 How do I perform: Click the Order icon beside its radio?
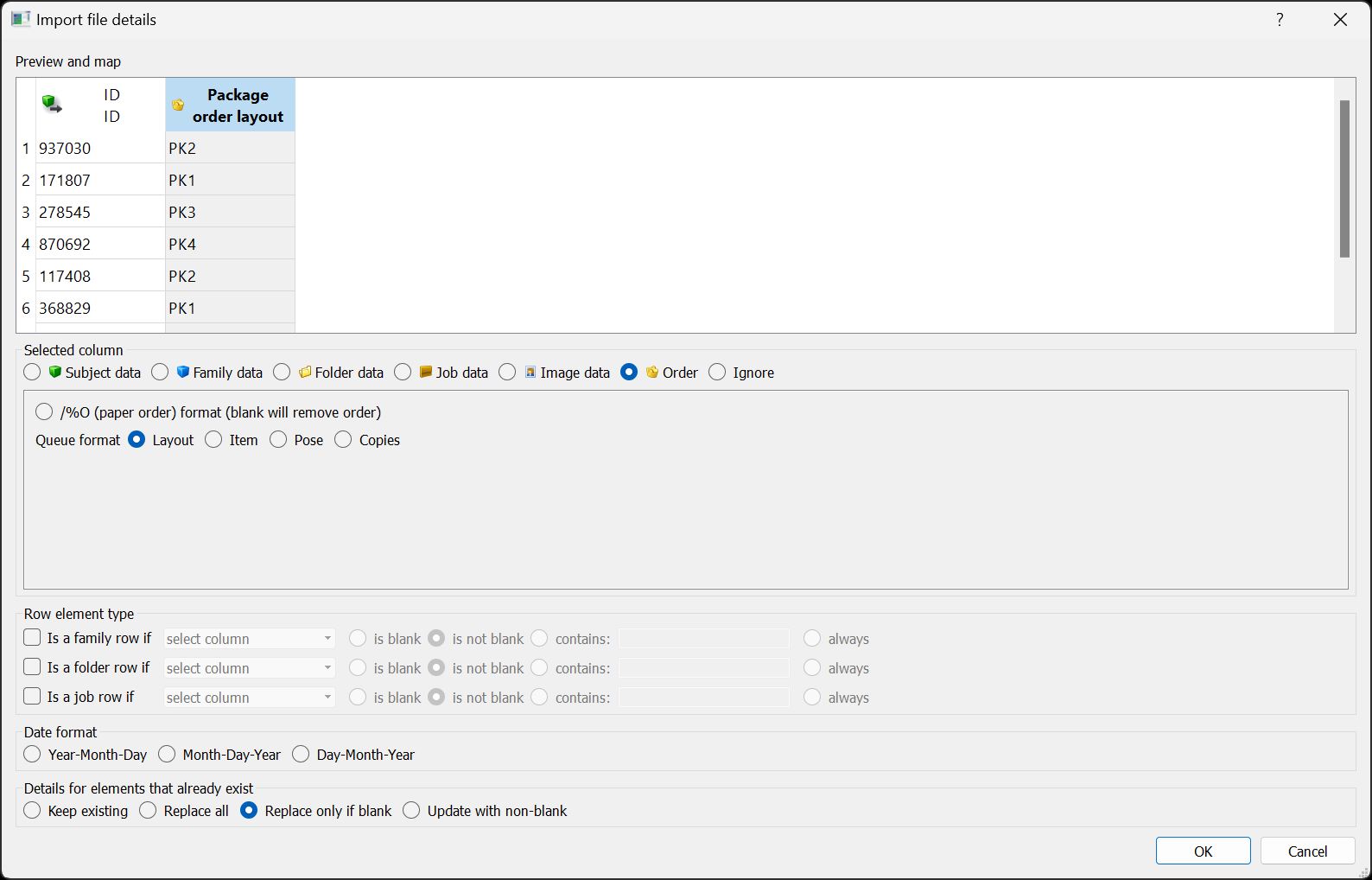(x=652, y=372)
